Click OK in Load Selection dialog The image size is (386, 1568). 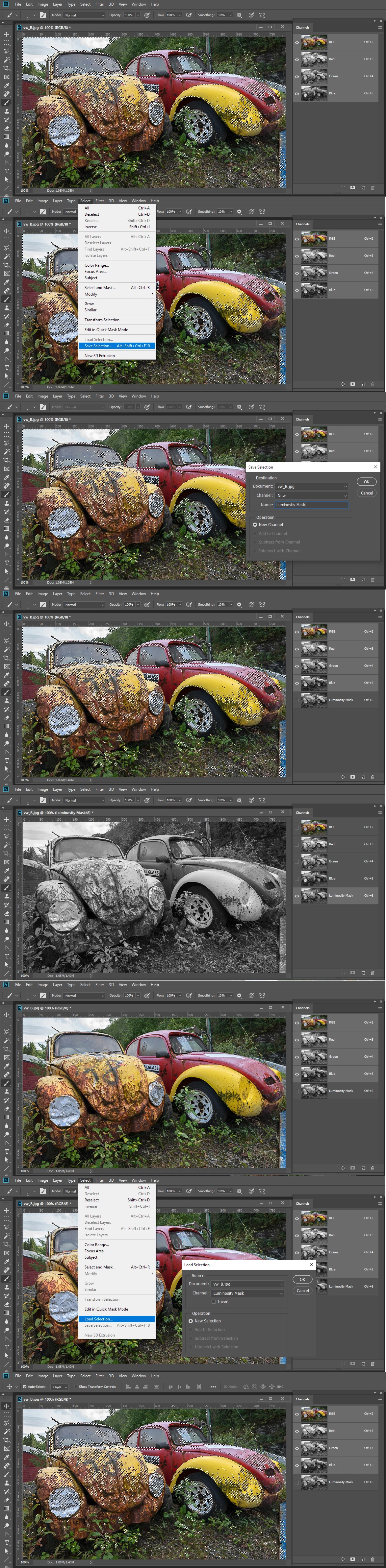pyautogui.click(x=303, y=1279)
